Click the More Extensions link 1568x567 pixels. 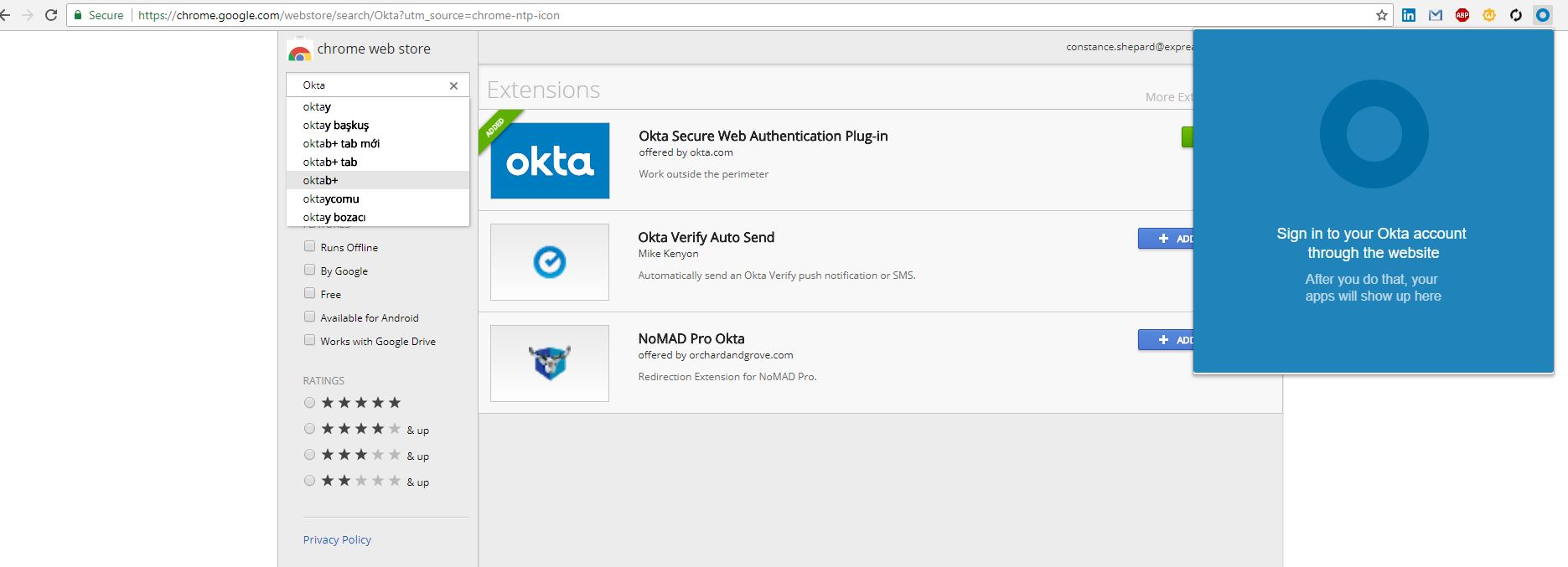[x=1169, y=97]
